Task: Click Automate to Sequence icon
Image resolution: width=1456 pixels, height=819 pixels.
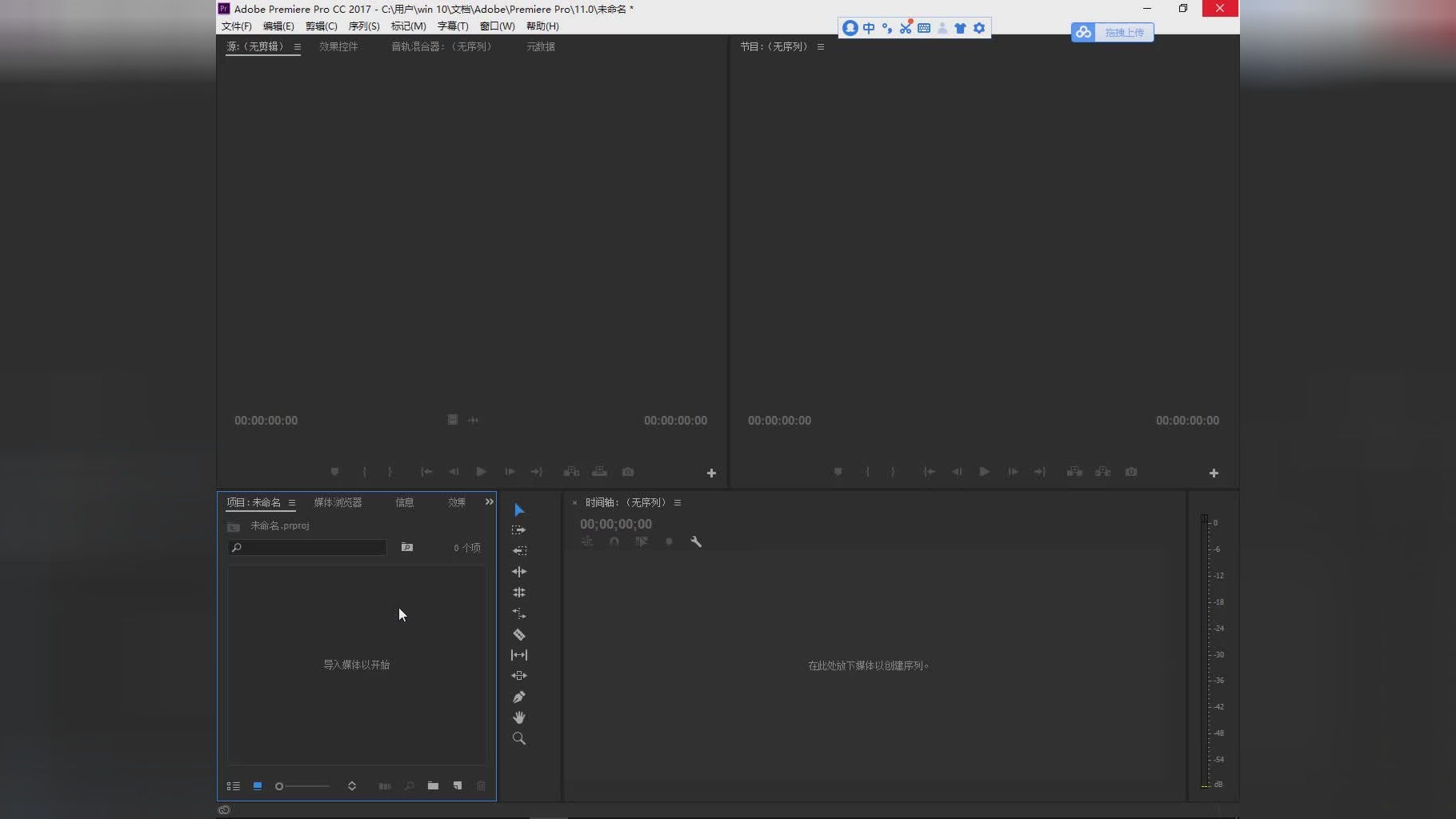Action: [385, 786]
